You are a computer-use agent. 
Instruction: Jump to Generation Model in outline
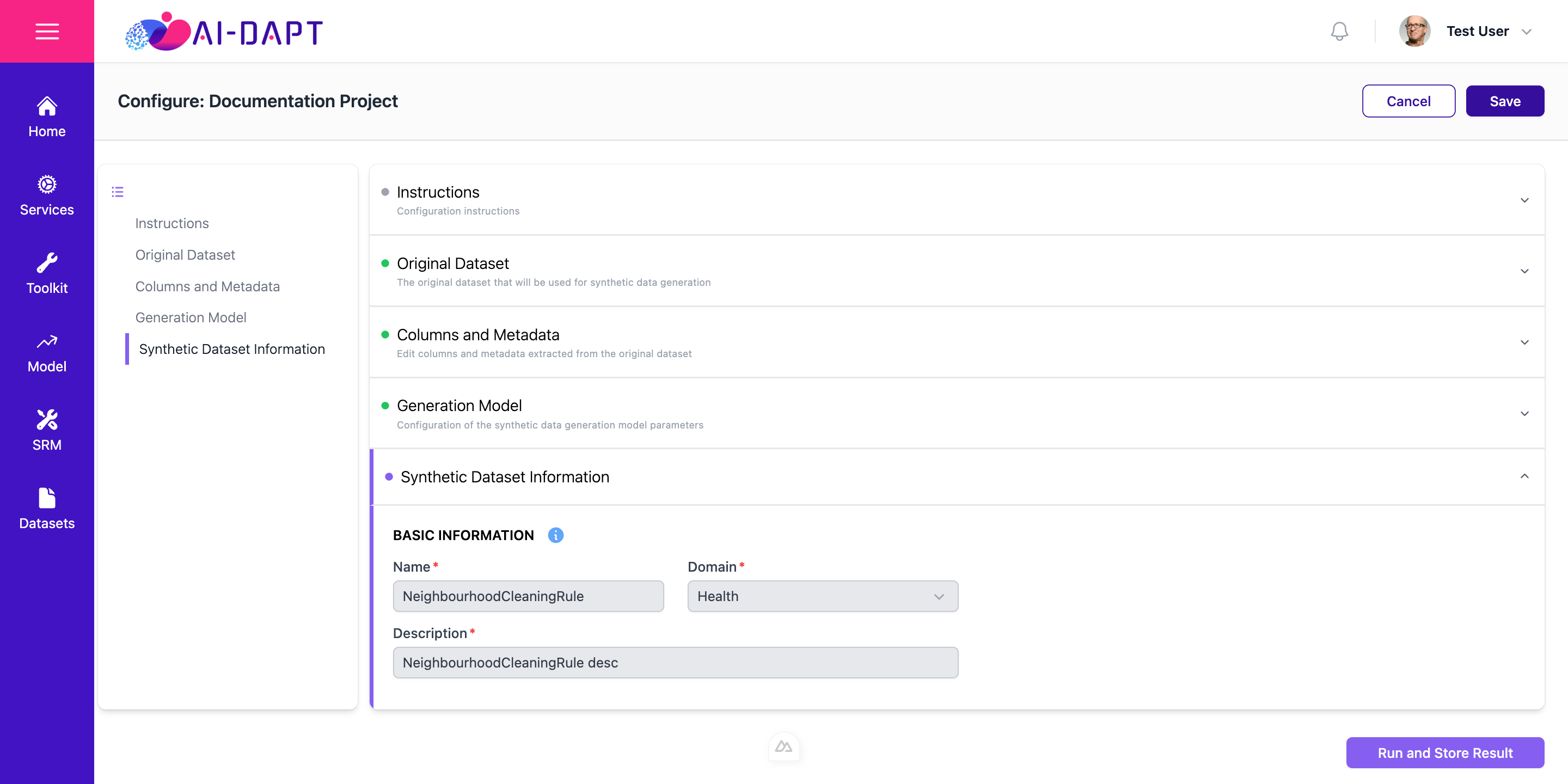[x=191, y=318]
